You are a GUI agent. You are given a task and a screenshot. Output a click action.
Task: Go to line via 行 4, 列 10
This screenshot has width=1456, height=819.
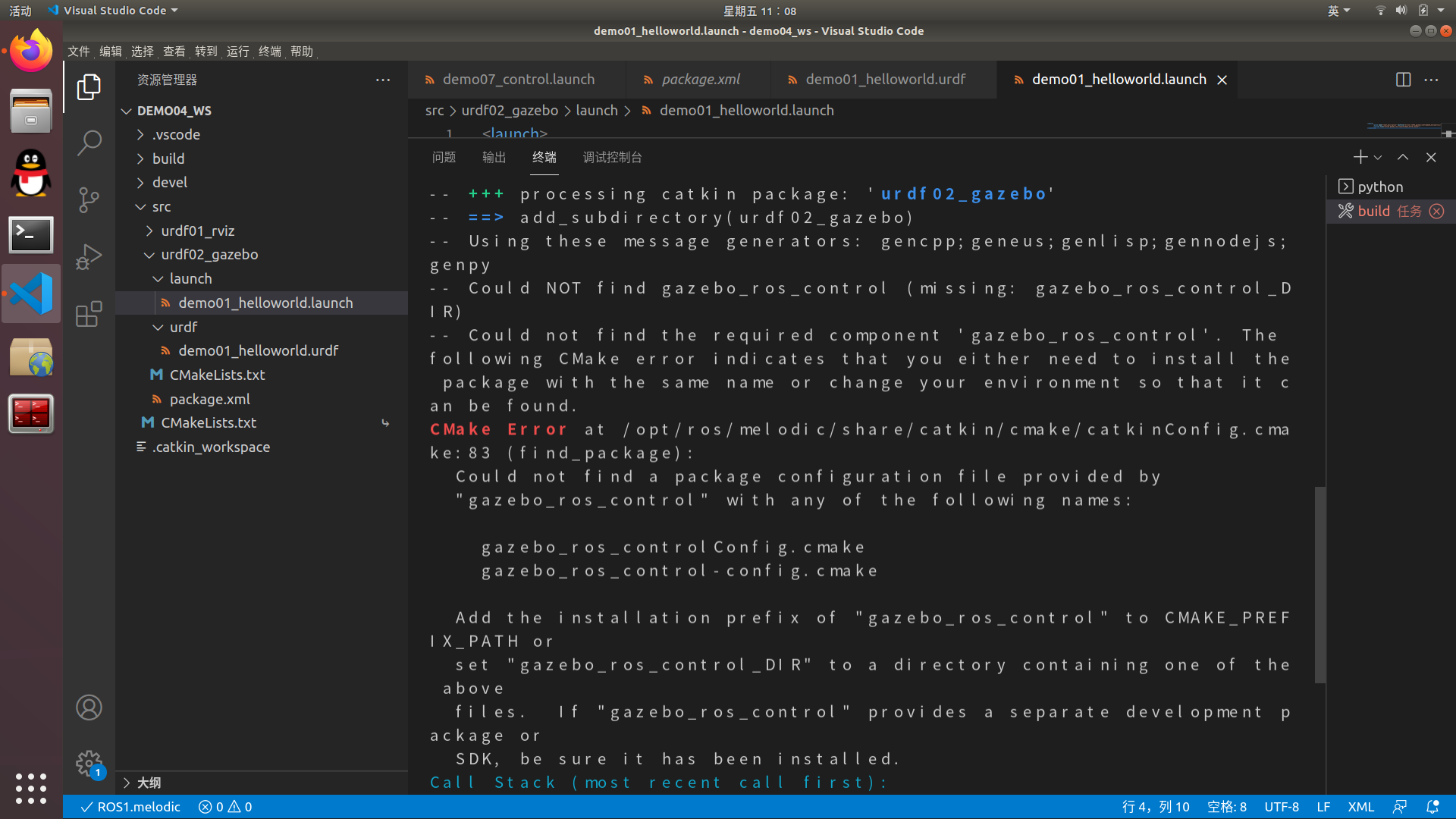pyautogui.click(x=1156, y=807)
